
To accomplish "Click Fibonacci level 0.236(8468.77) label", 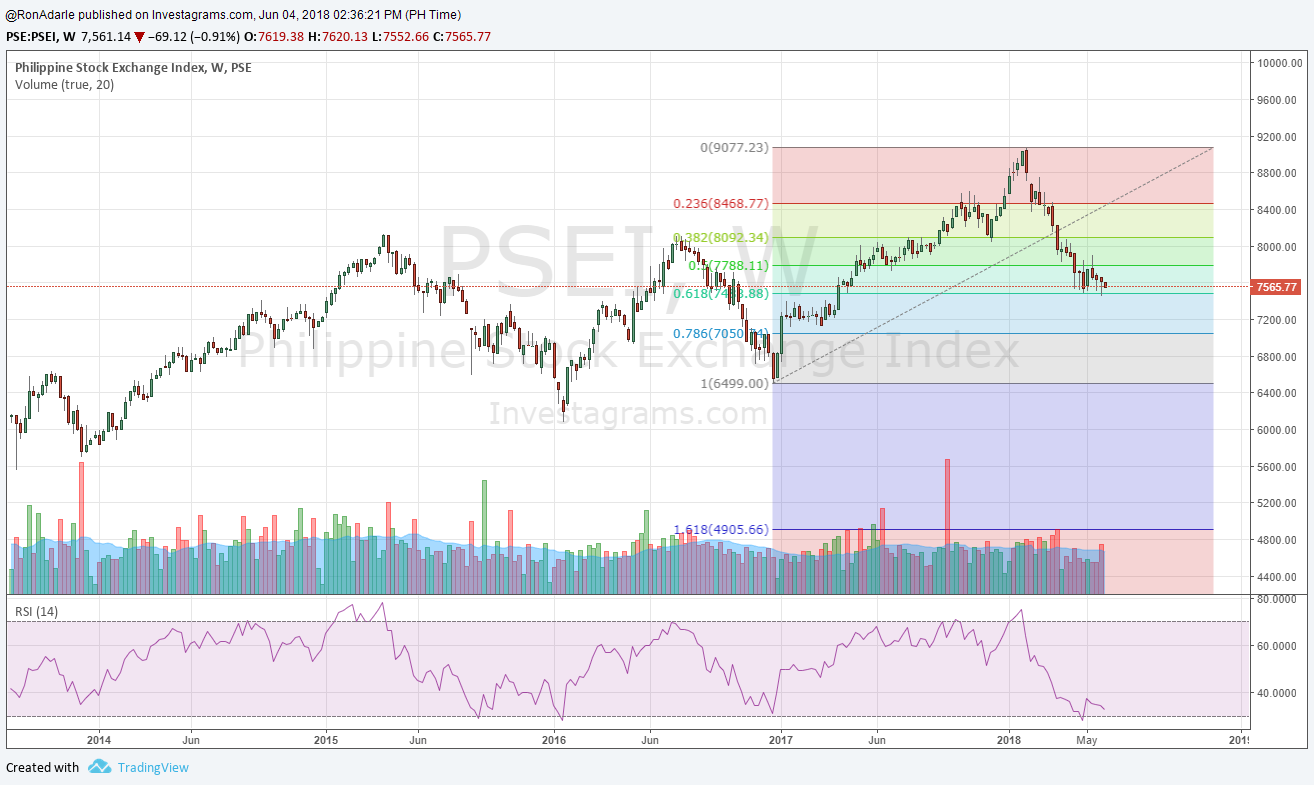I will (721, 203).
